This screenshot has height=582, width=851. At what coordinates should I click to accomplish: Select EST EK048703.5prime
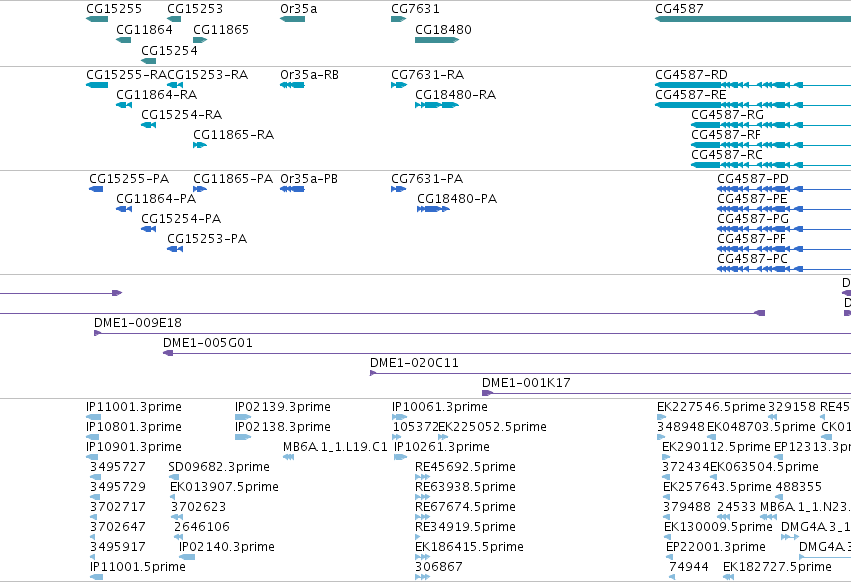[712, 437]
